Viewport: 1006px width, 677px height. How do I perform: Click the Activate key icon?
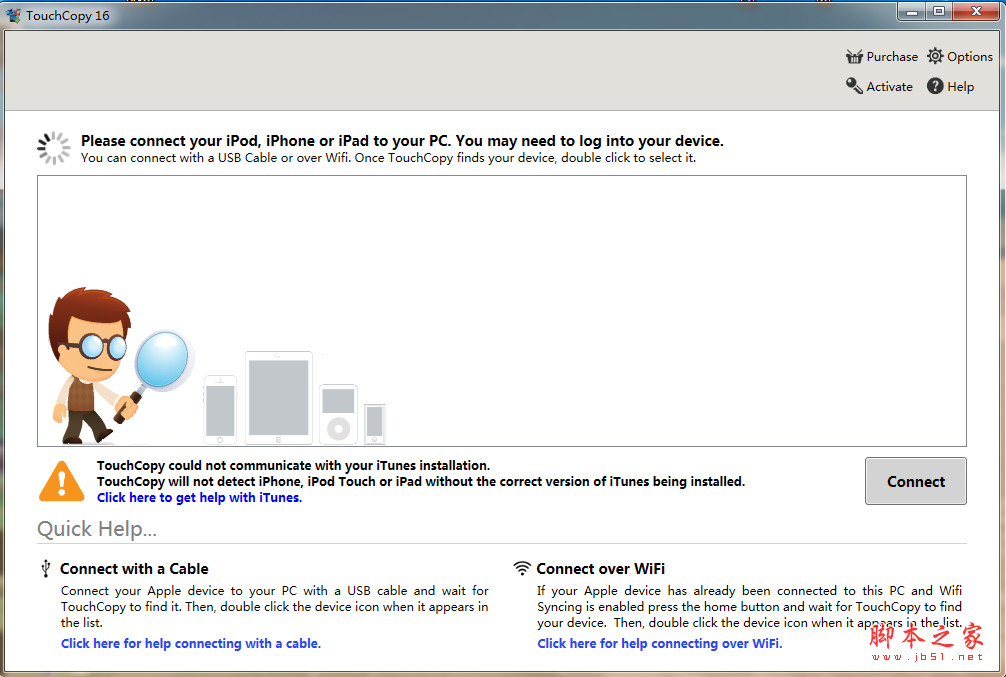click(854, 86)
